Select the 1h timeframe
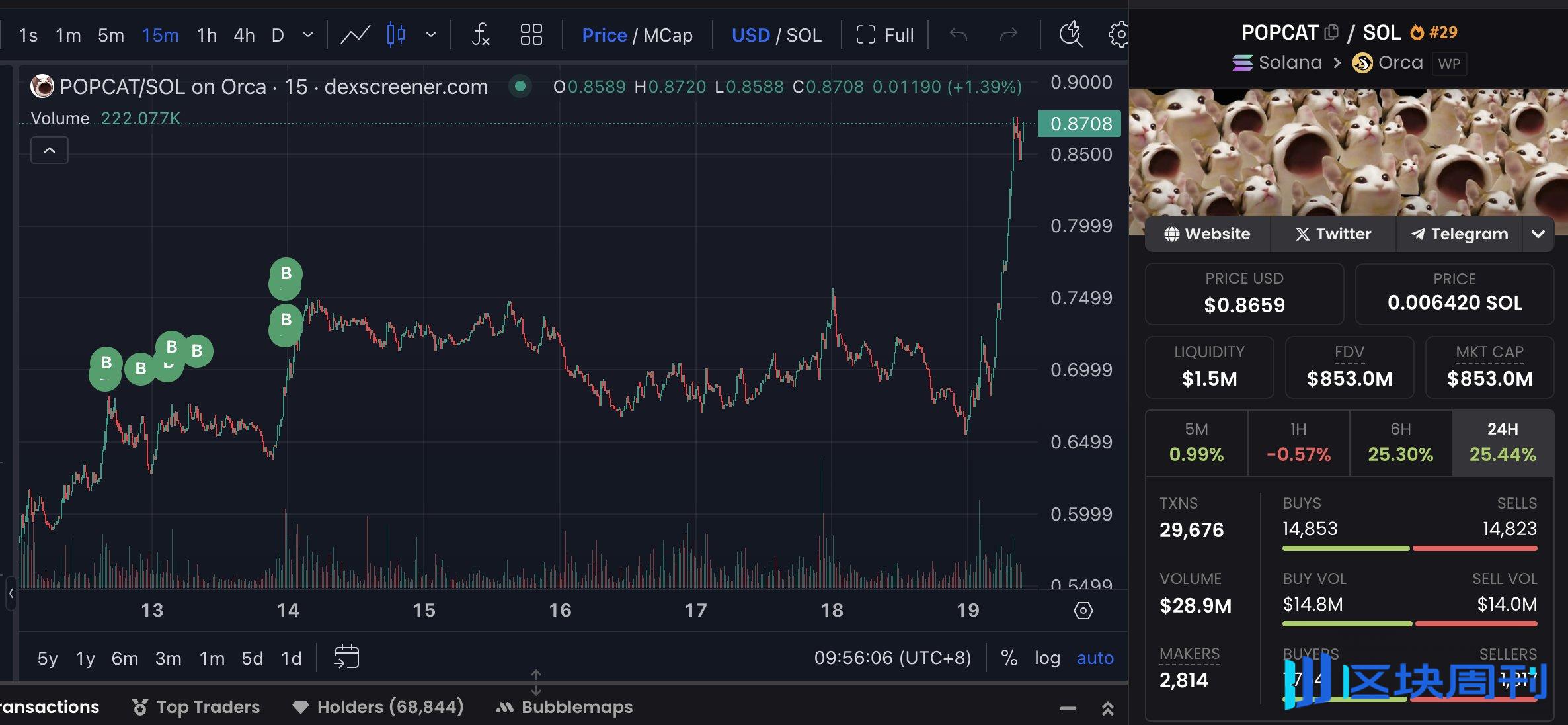Screen dimensions: 1568x725 [x=206, y=35]
